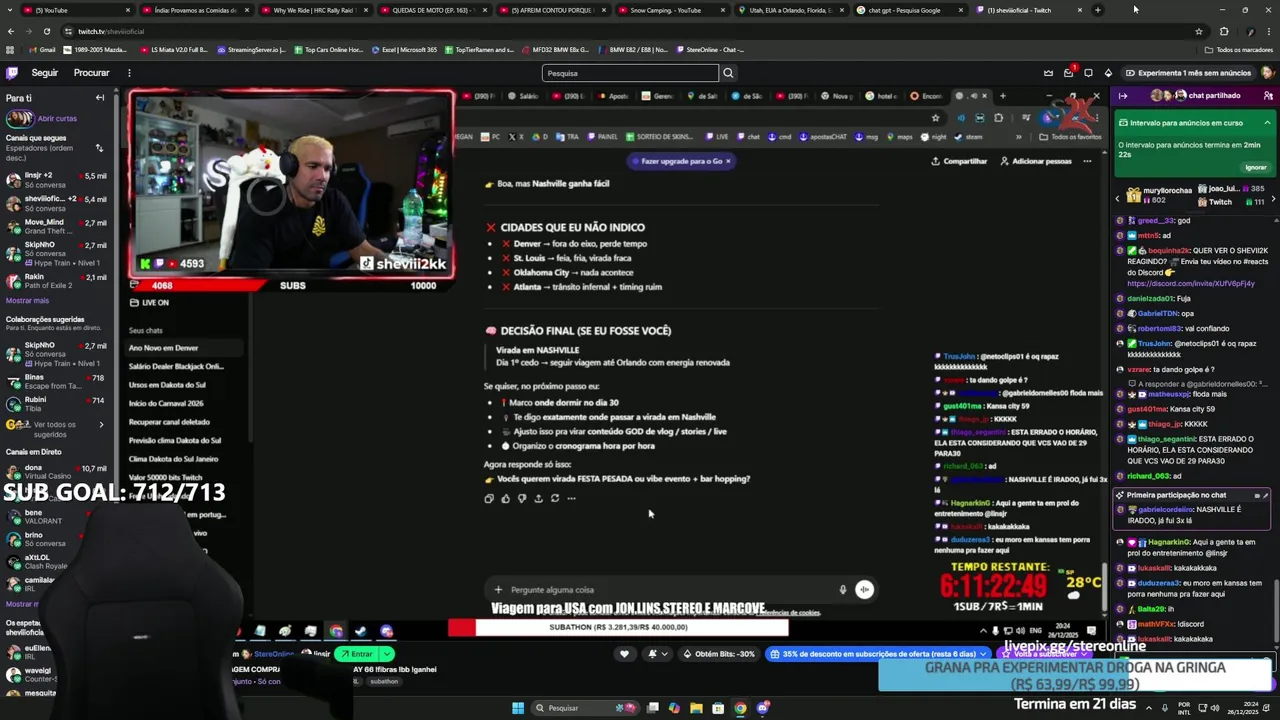Click Entrar button below the stream
Image resolution: width=1280 pixels, height=720 pixels.
point(356,654)
